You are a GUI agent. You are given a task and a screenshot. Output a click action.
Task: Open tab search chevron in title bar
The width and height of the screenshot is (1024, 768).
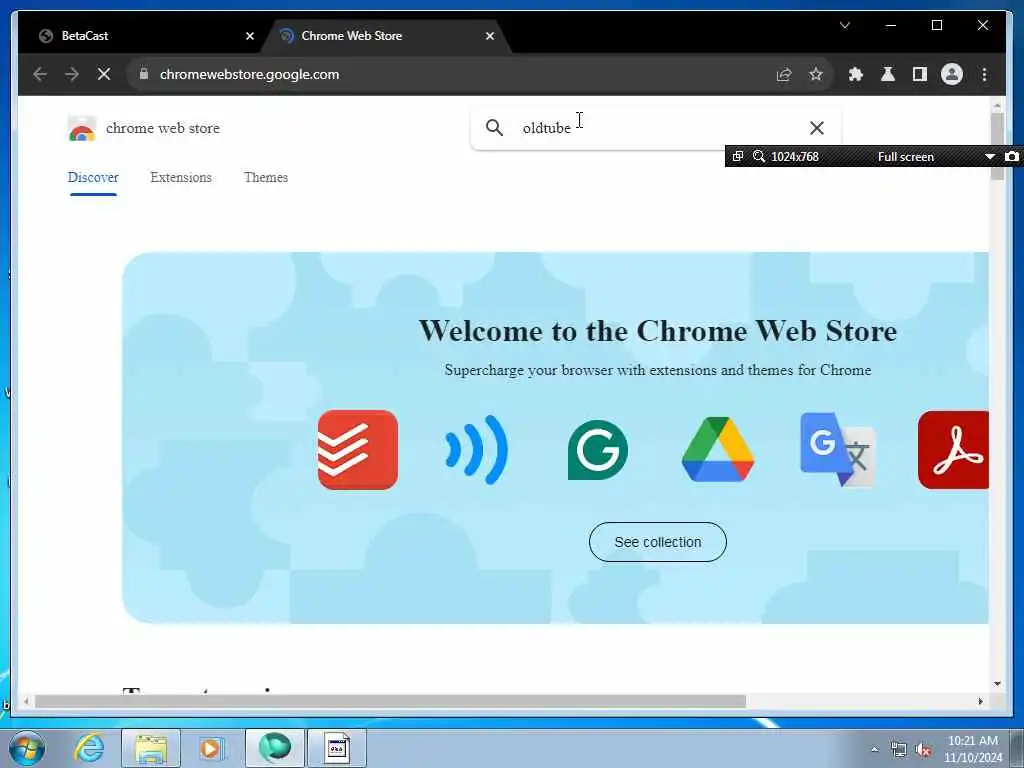click(x=844, y=25)
